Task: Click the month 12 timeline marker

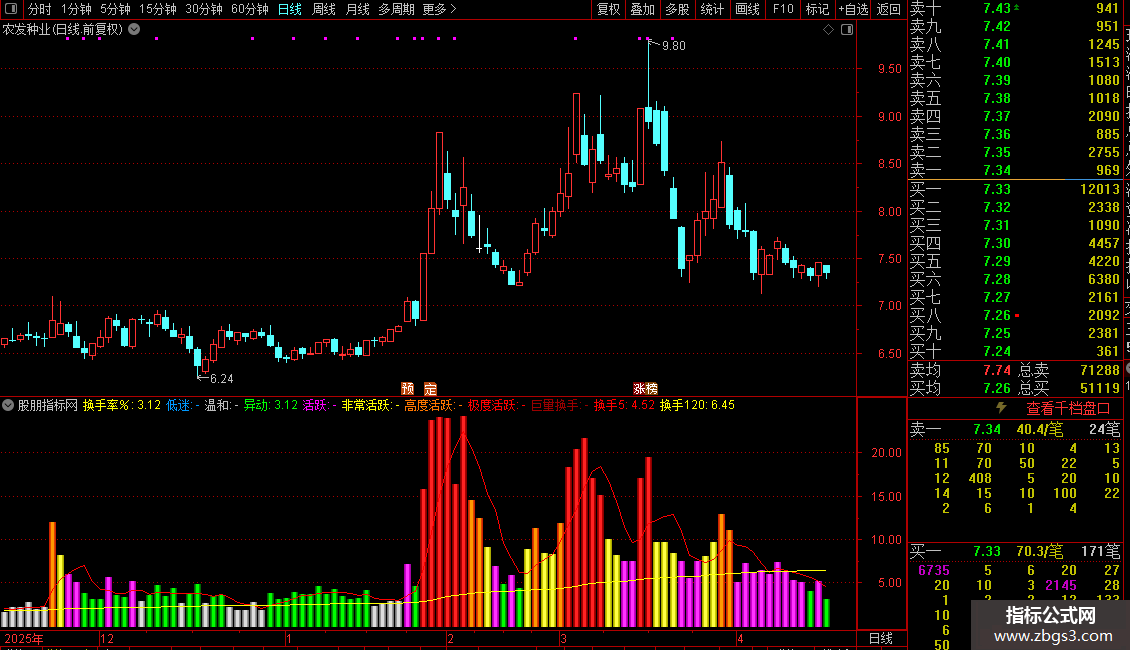Action: click(x=107, y=638)
